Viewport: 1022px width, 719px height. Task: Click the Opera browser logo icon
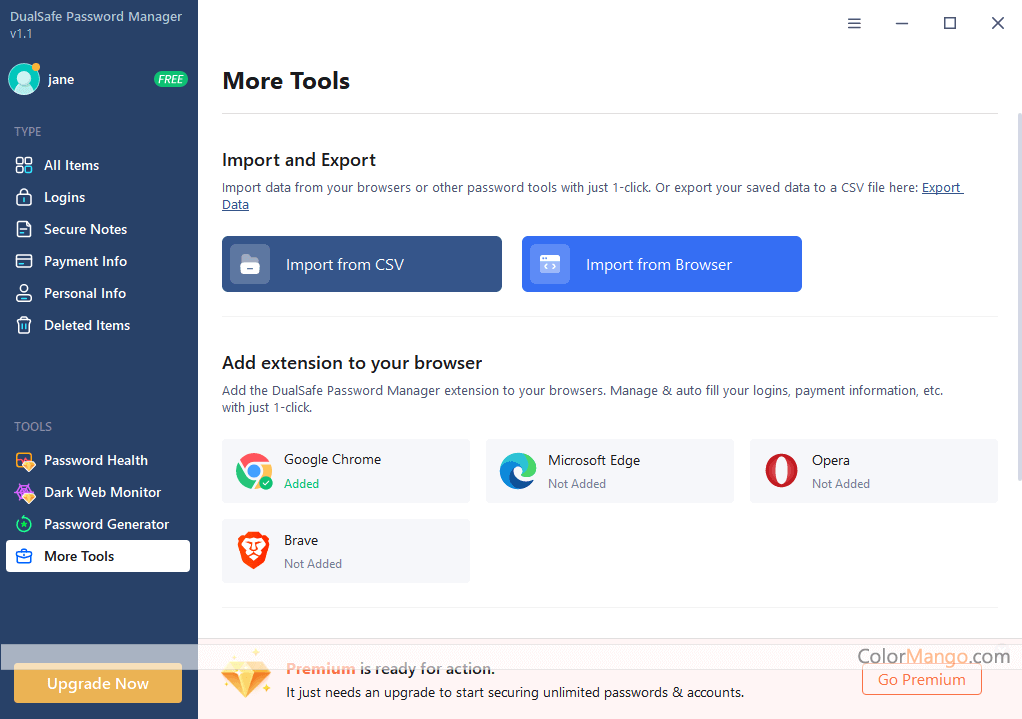(x=781, y=471)
